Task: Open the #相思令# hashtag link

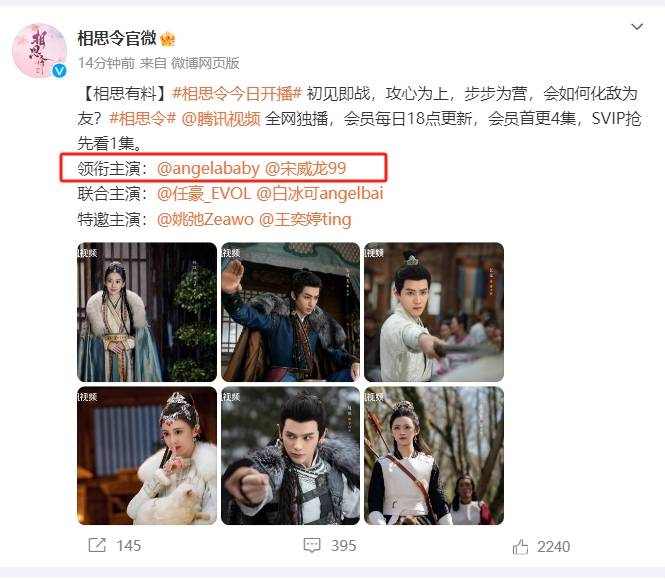Action: (x=142, y=118)
